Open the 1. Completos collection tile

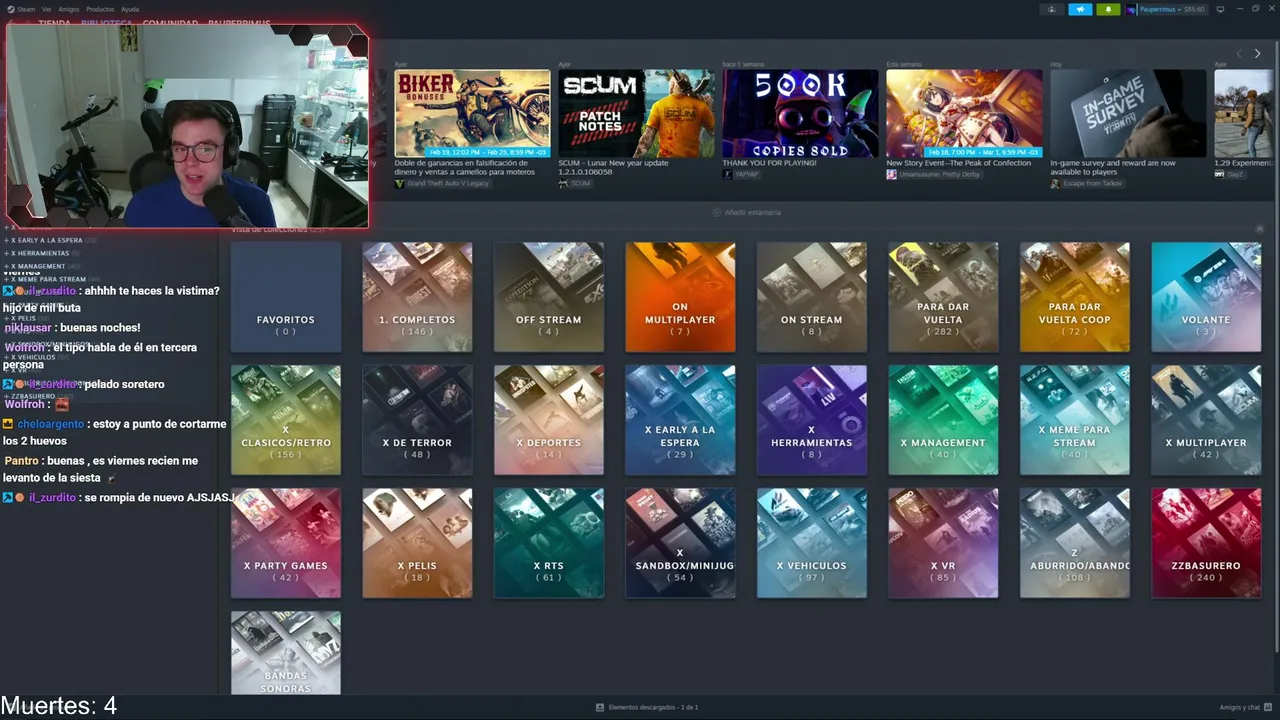tap(417, 297)
